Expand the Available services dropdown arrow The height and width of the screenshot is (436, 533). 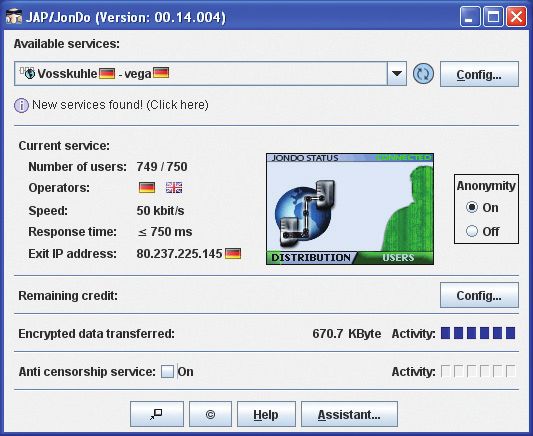tap(397, 73)
